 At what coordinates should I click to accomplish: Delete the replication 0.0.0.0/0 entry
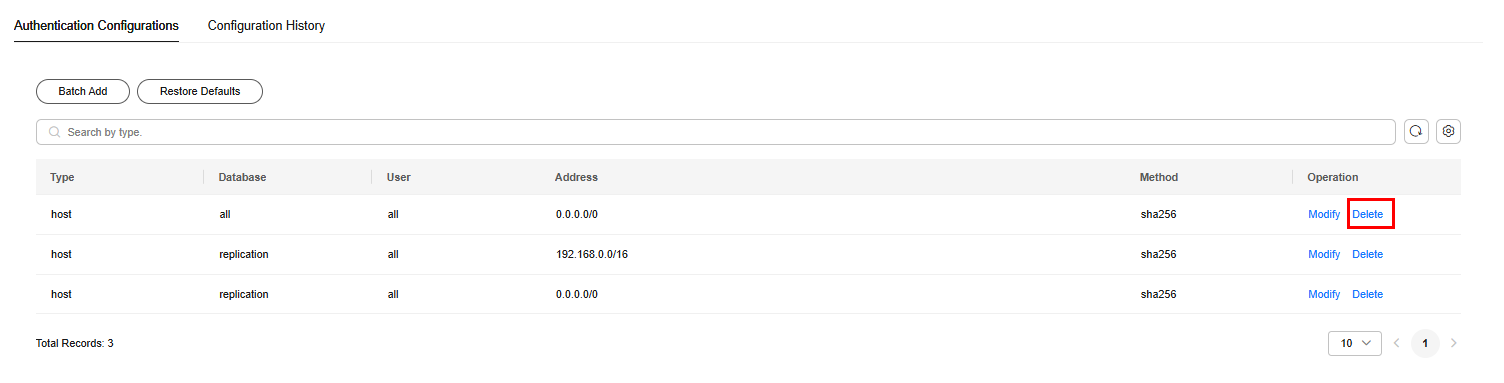(x=1368, y=294)
